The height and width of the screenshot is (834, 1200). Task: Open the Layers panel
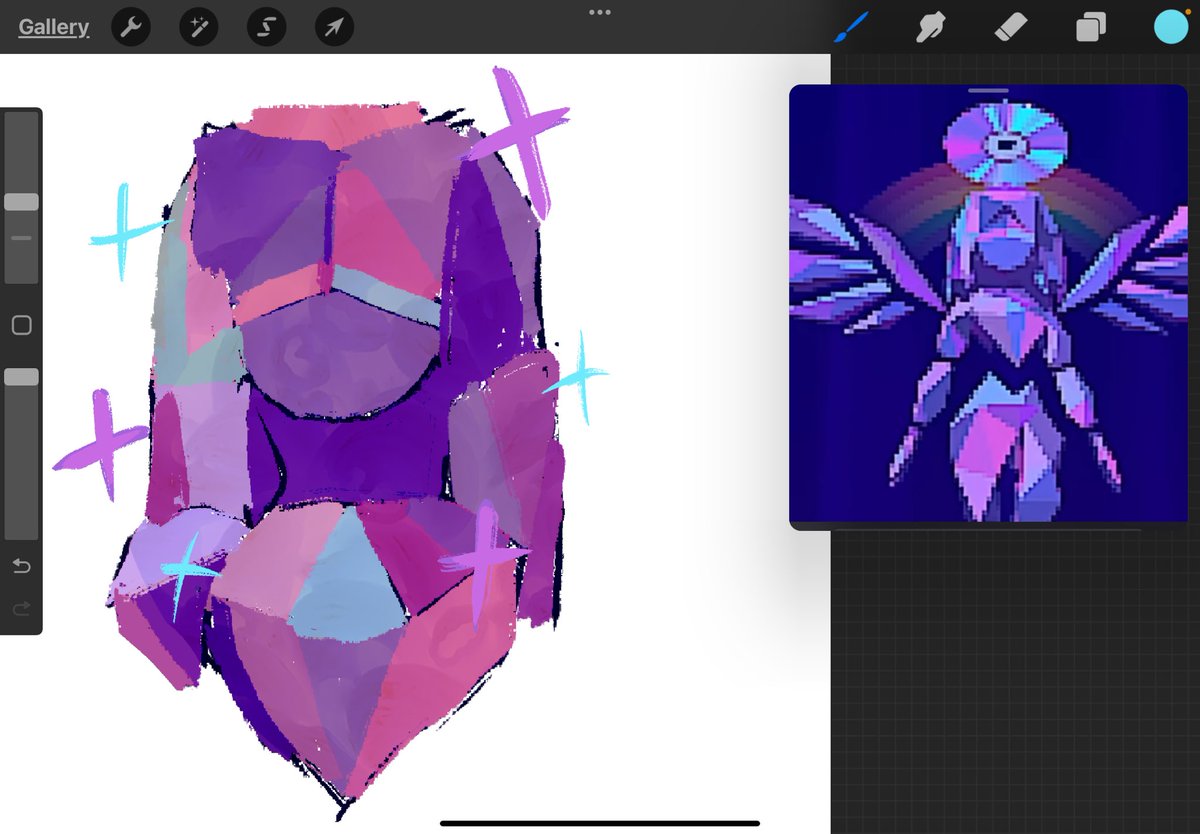coord(1091,27)
